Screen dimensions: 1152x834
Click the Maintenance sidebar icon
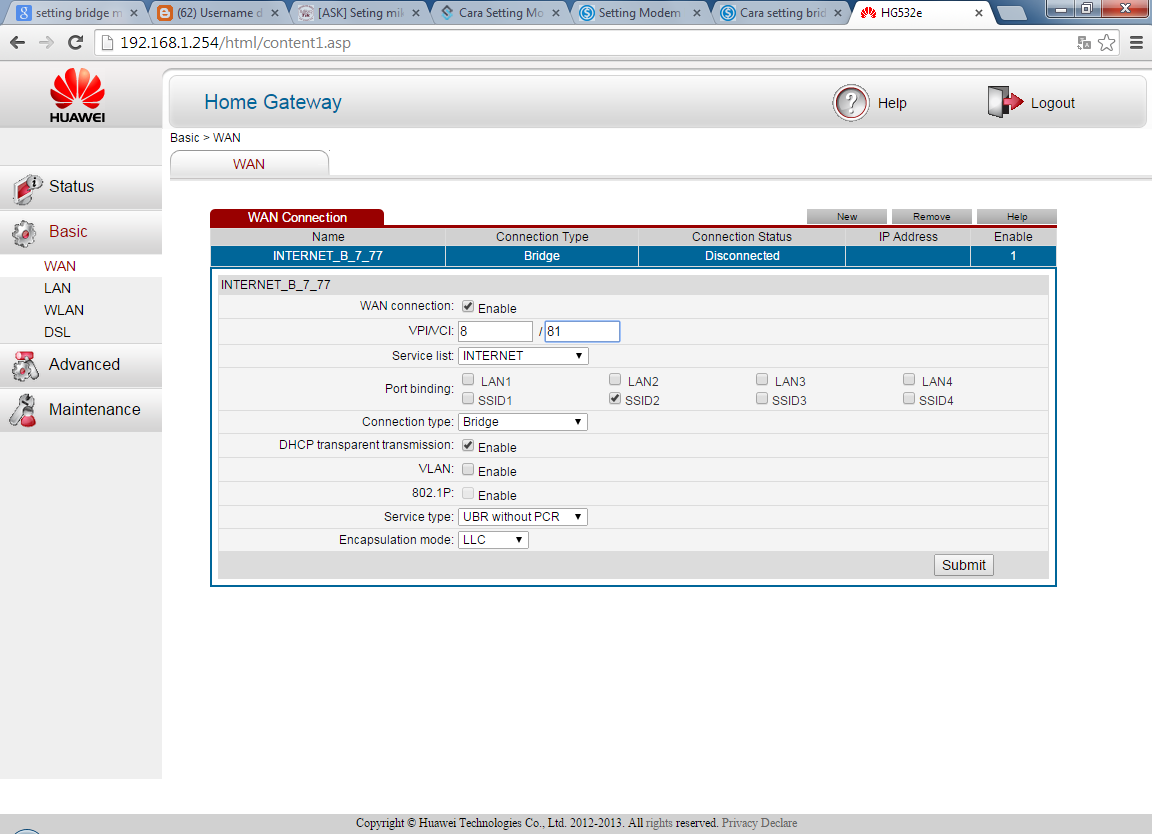pos(25,409)
